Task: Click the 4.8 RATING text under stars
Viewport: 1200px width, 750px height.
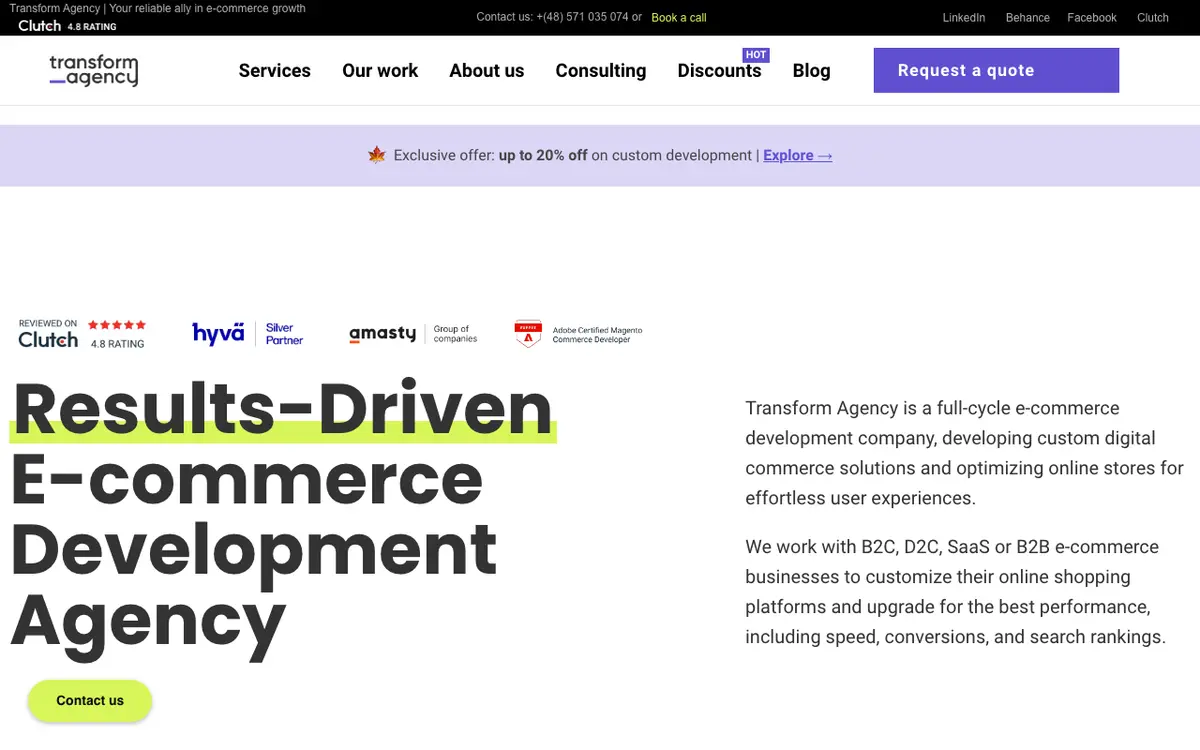Action: (117, 344)
